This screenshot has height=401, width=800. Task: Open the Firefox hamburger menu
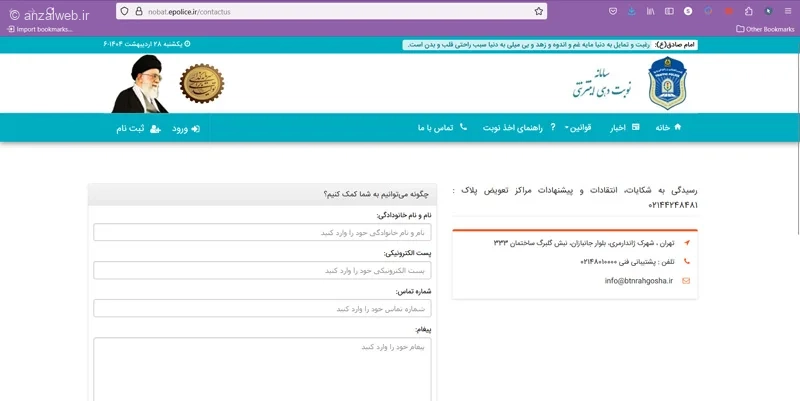point(788,11)
